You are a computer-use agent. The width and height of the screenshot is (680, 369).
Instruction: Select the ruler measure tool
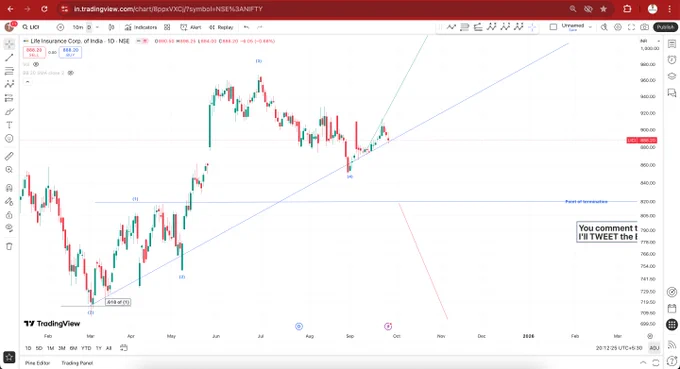coord(9,156)
